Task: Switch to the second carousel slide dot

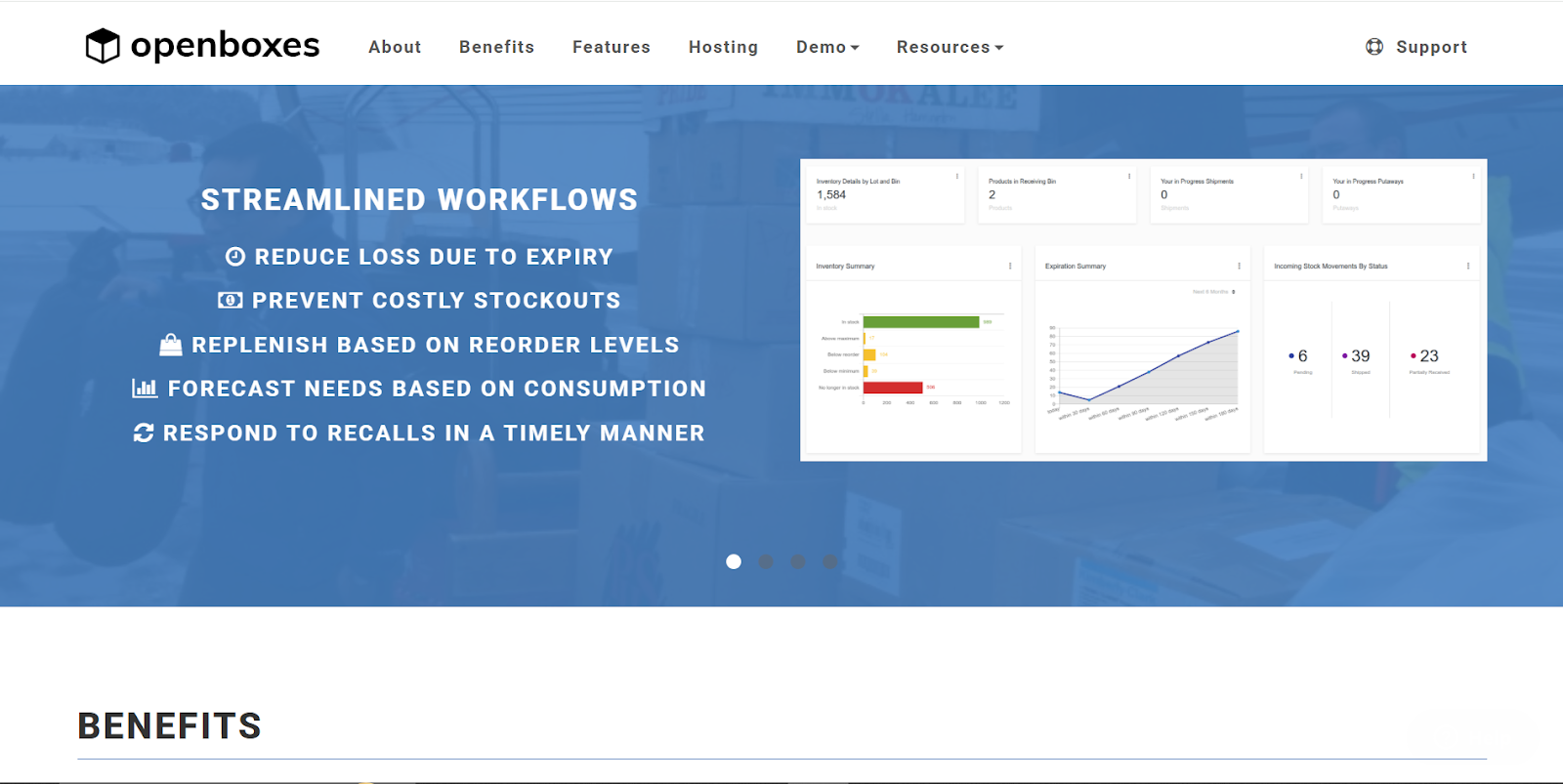Action: click(x=766, y=561)
